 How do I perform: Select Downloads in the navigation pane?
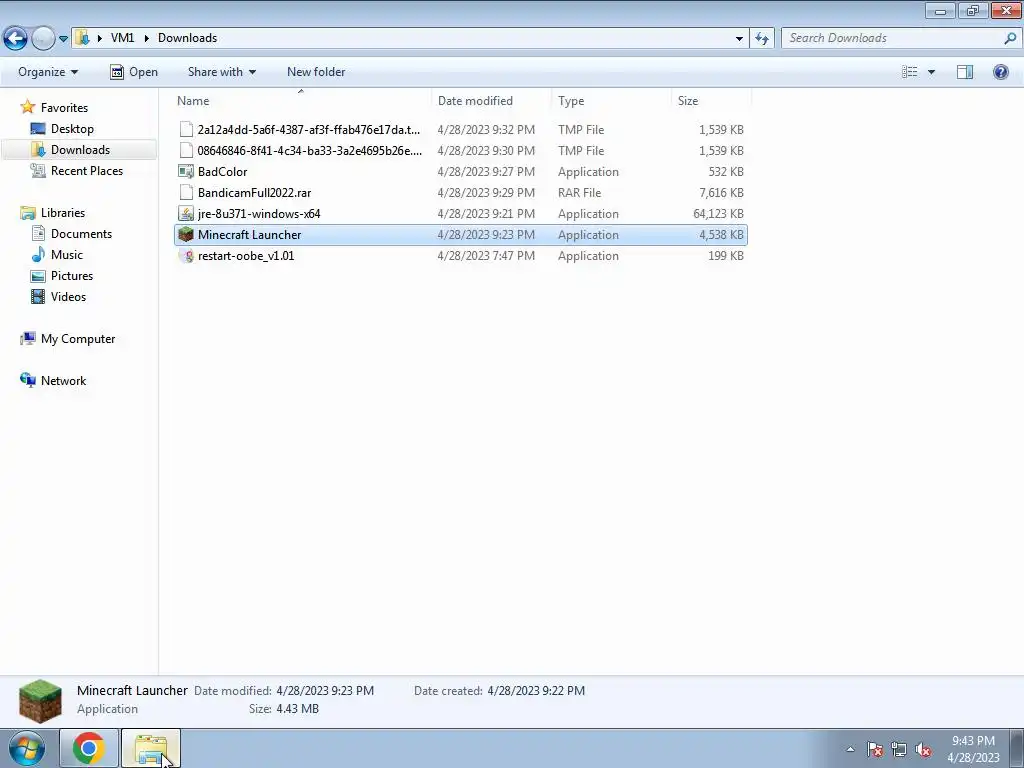pos(80,150)
